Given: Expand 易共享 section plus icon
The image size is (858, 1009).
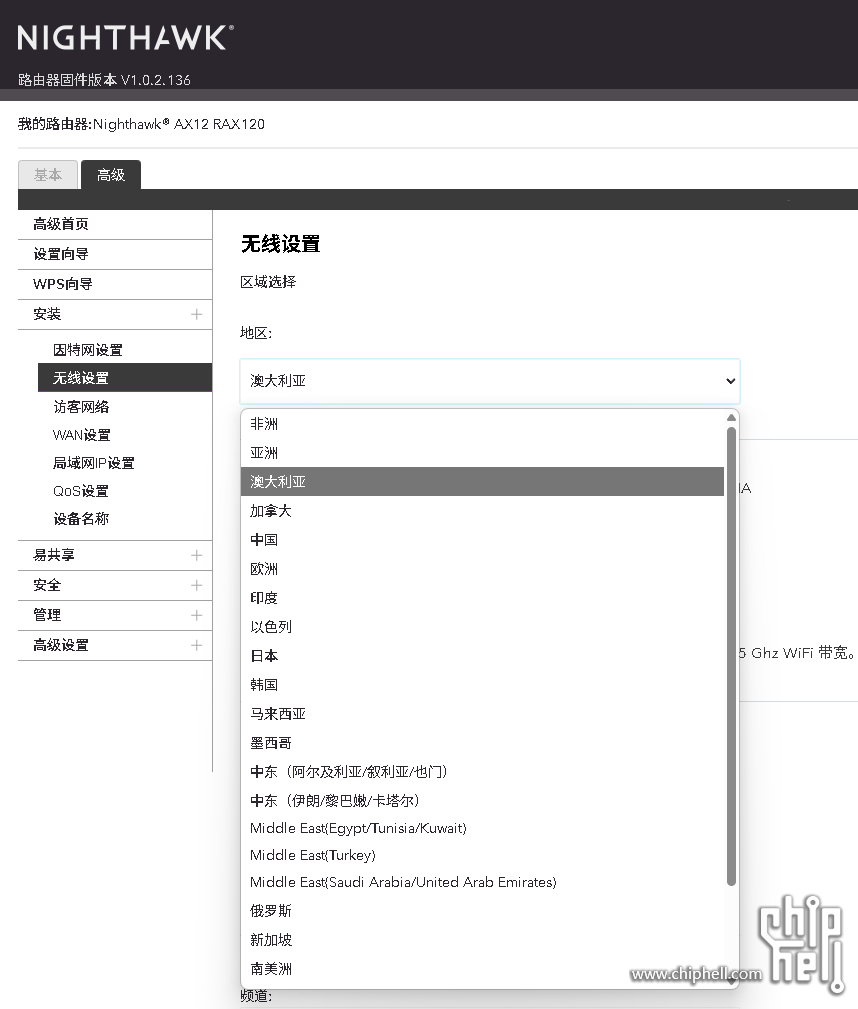Looking at the screenshot, I should pos(196,555).
